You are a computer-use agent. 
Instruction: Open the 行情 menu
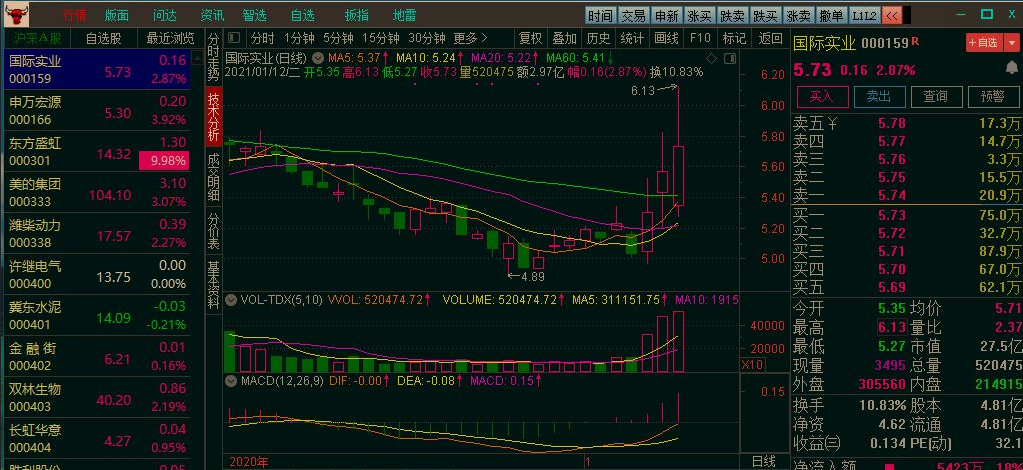tap(74, 15)
